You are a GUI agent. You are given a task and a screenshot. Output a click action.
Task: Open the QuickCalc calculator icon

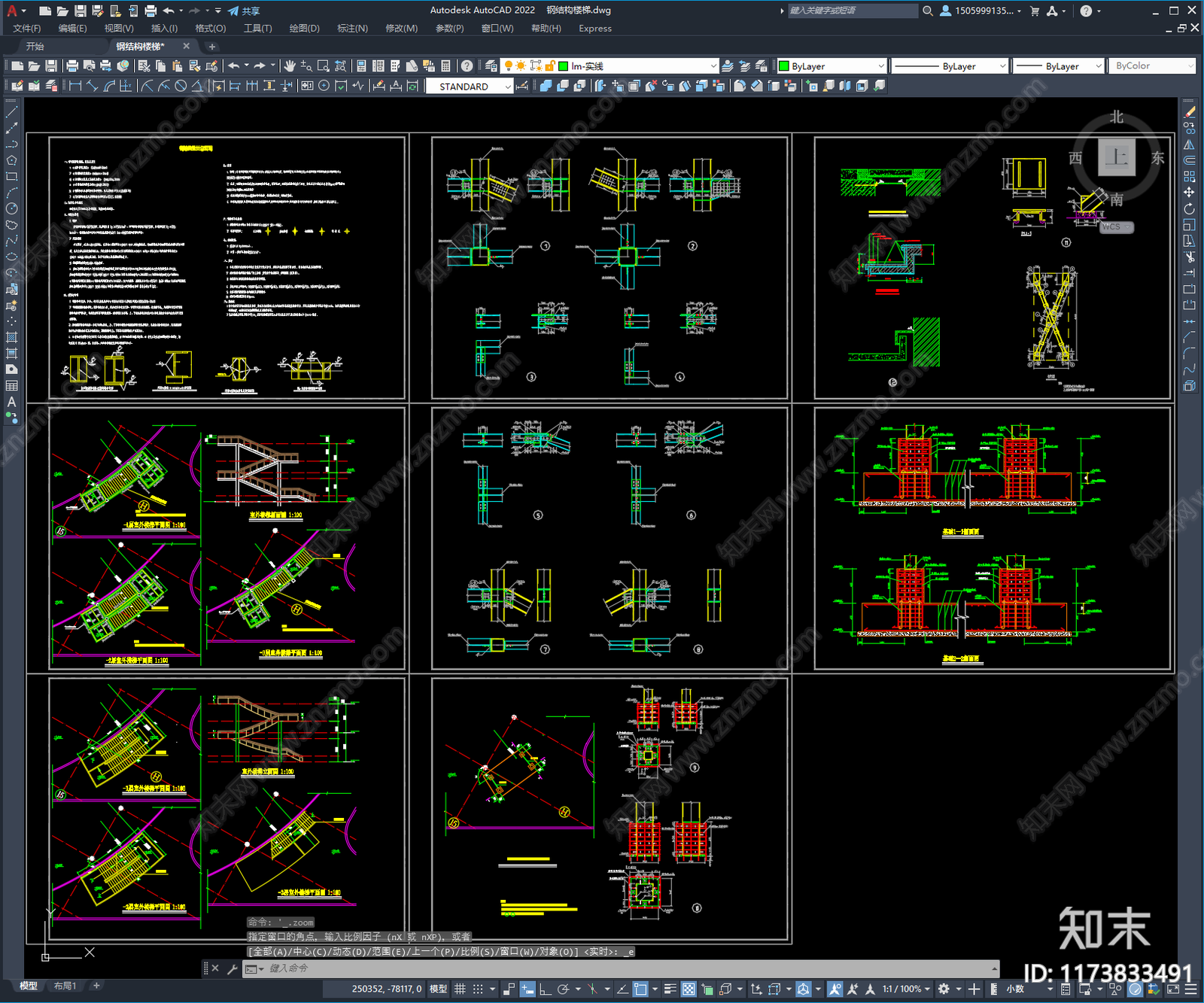click(x=445, y=66)
